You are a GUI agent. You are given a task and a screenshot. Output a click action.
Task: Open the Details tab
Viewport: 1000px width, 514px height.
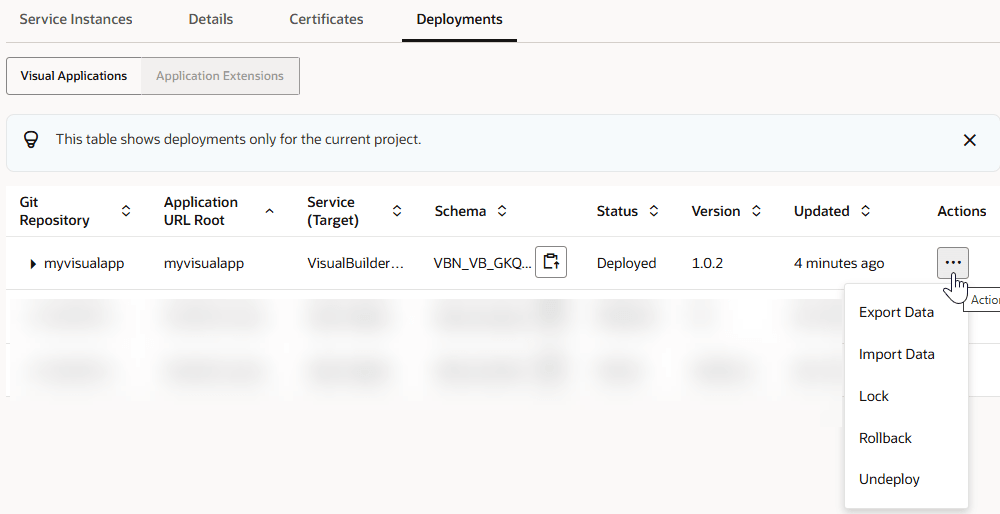(x=210, y=19)
